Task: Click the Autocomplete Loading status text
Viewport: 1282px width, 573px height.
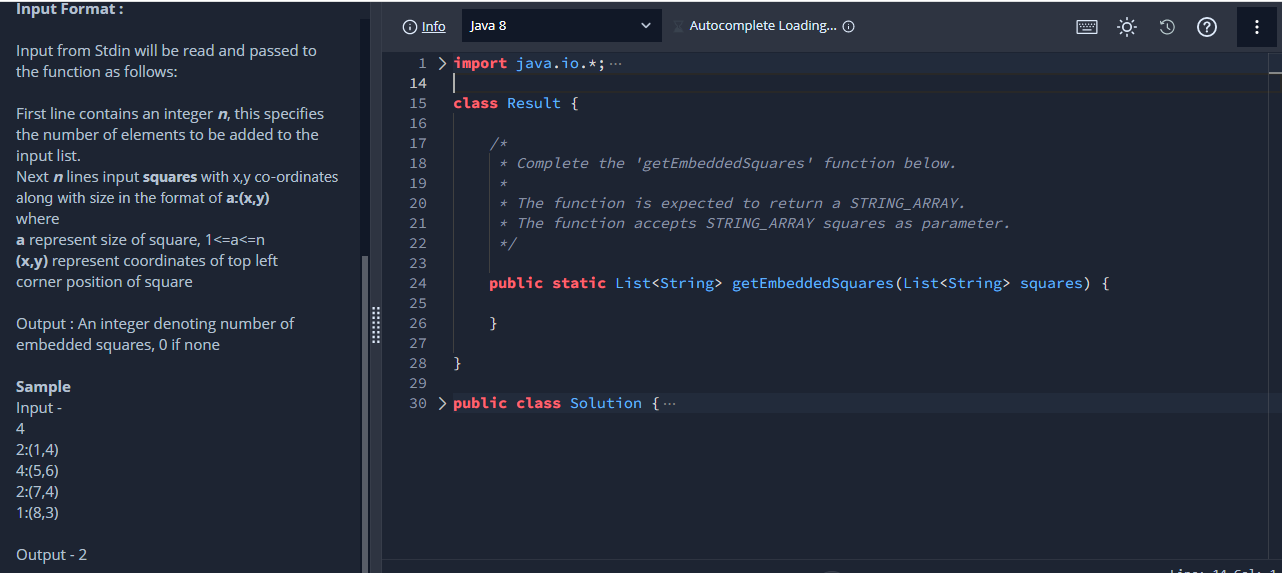Action: pyautogui.click(x=763, y=26)
